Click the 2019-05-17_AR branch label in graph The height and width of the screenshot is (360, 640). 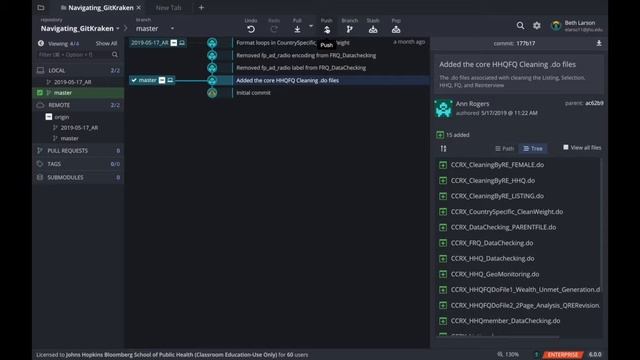coord(158,42)
